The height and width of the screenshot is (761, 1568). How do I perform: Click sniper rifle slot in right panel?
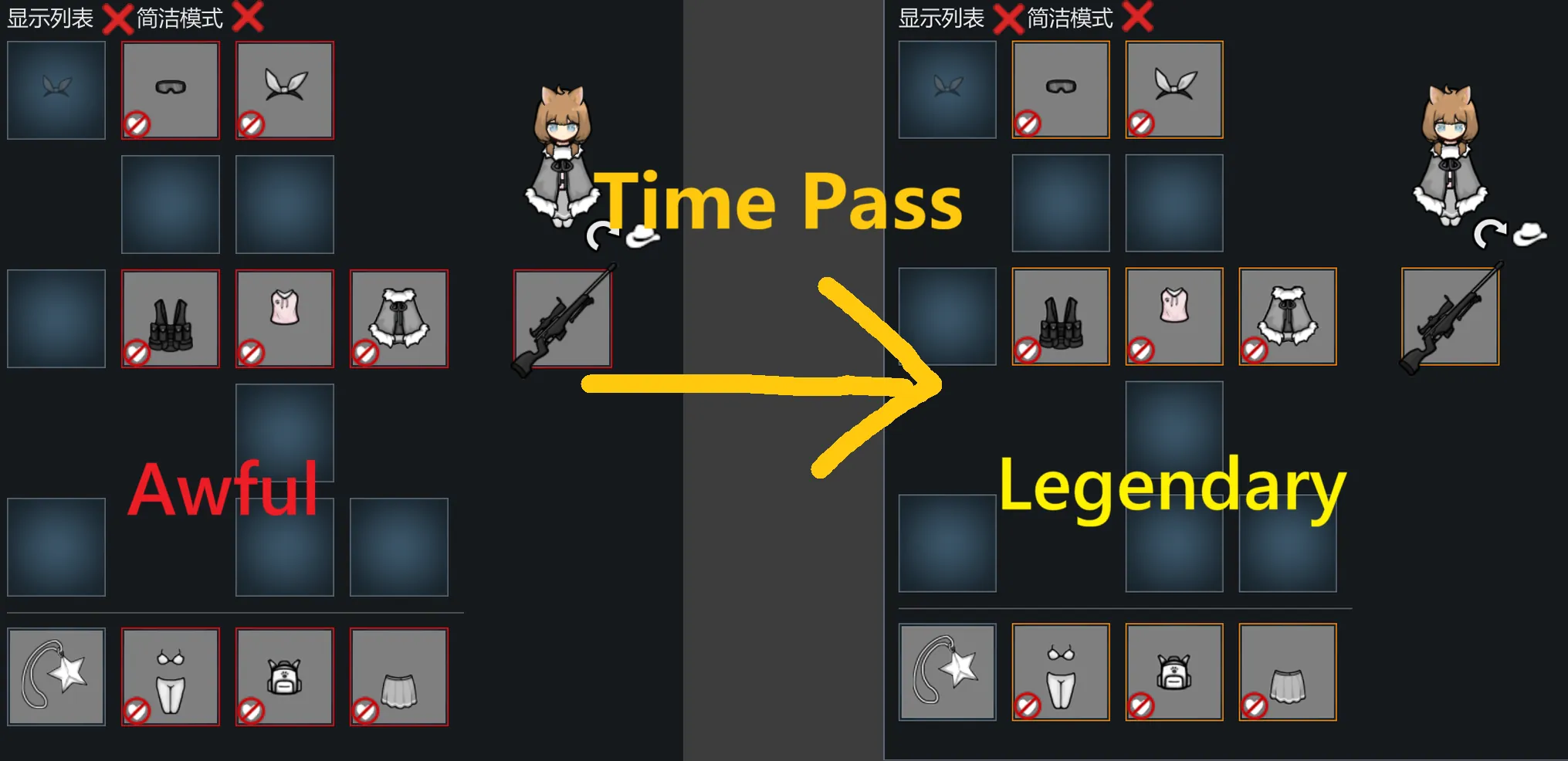pyautogui.click(x=1450, y=316)
